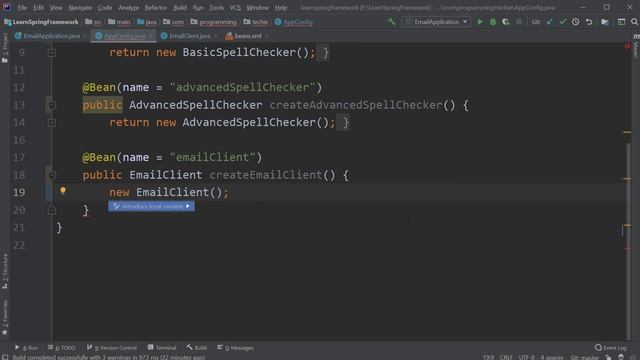Viewport: 640px width, 360px height.
Task: Open the Build tool window button
Action: coord(197,348)
